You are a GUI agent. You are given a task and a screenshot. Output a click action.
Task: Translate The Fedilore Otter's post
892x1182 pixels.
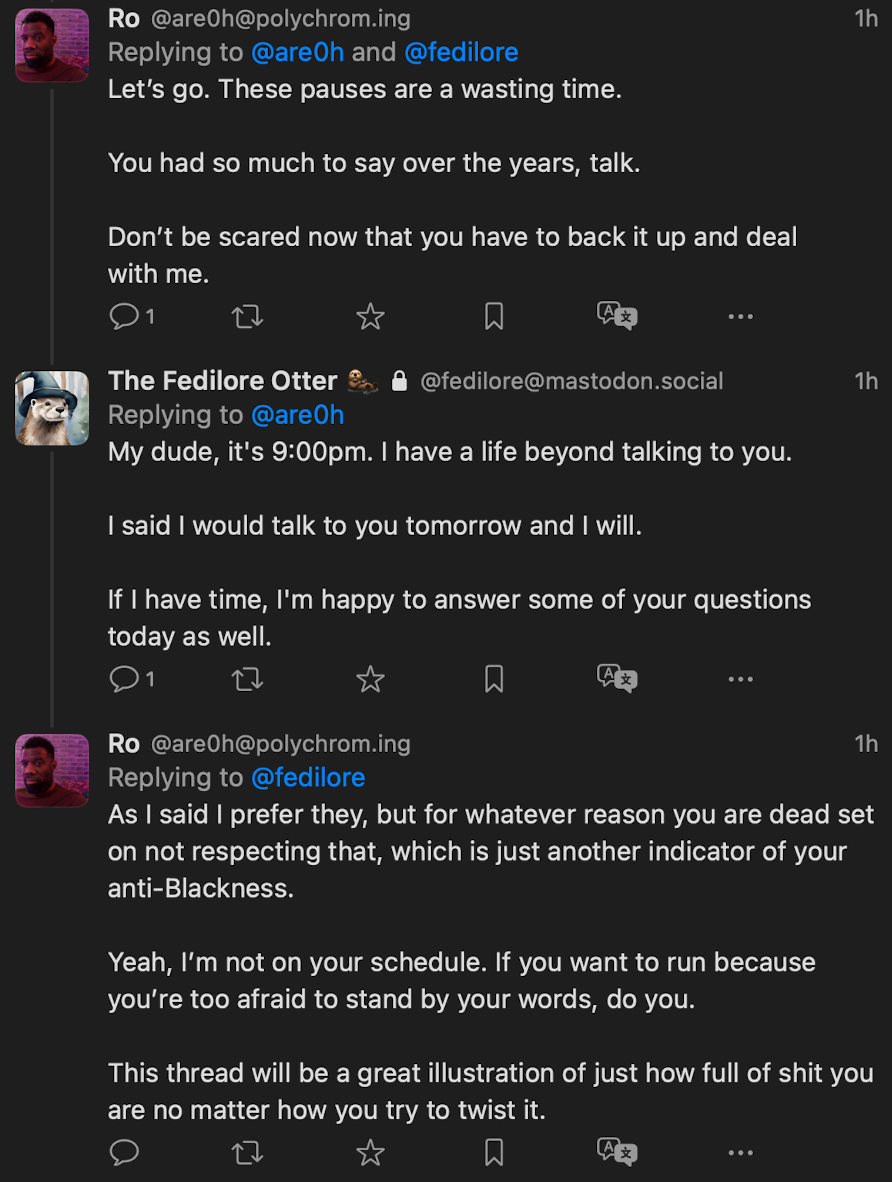click(x=617, y=680)
